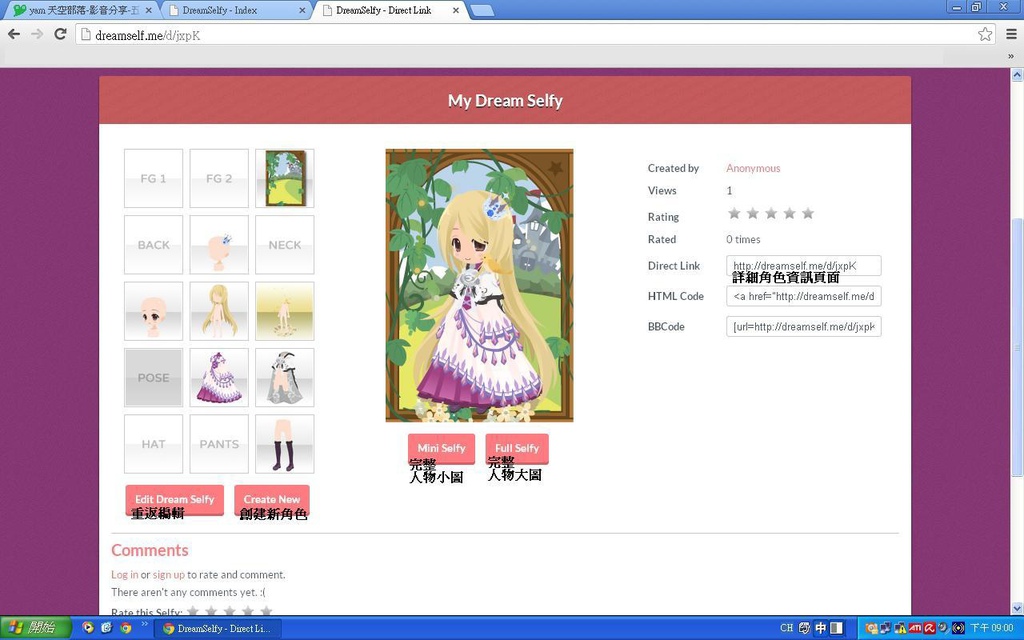Screen dimensions: 1024x640
Task: Click the address bar URL
Action: (x=148, y=35)
